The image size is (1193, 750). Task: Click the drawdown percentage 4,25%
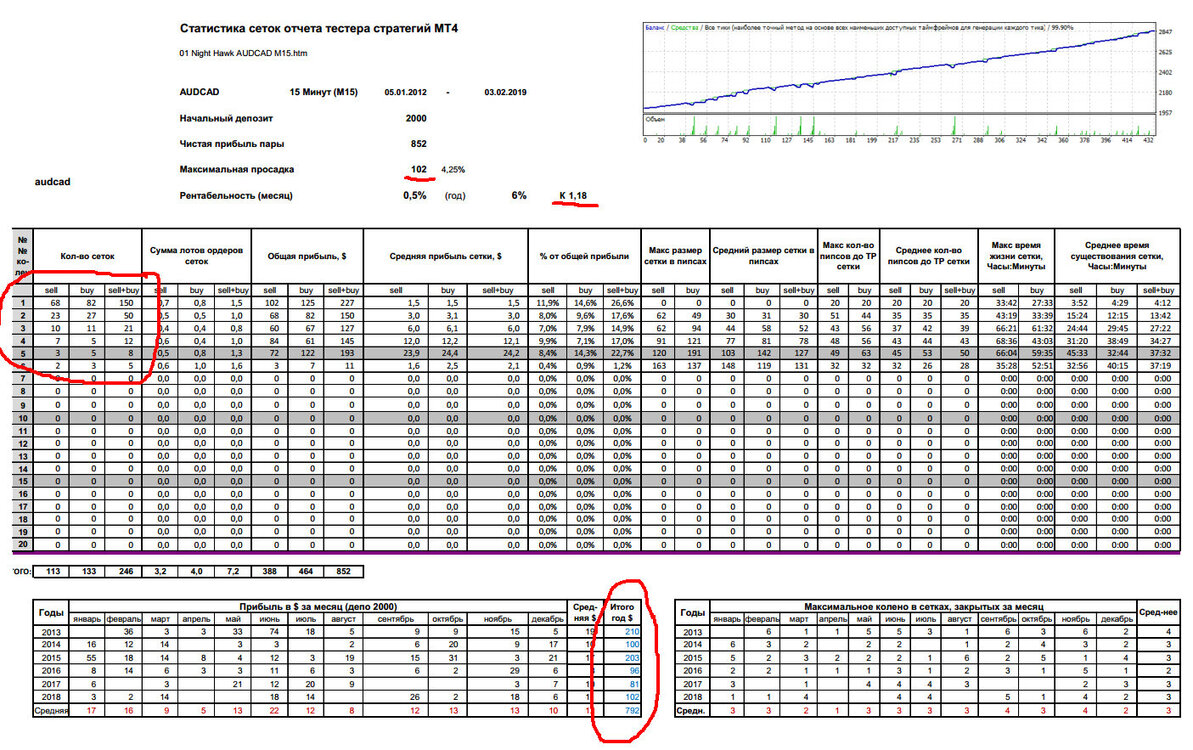click(453, 170)
